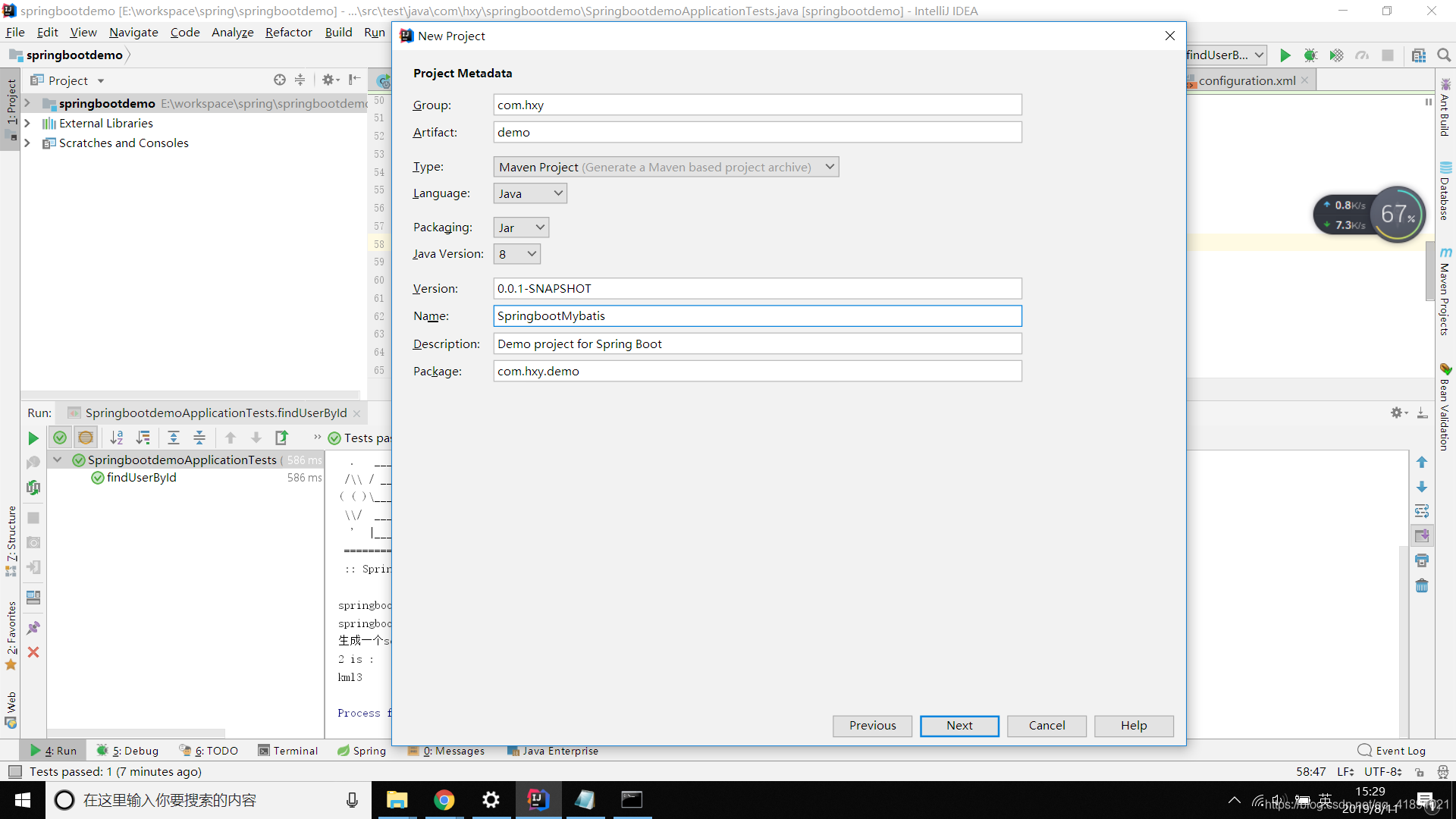Image resolution: width=1456 pixels, height=819 pixels.
Task: Expand External Libraries node
Action: click(x=27, y=123)
